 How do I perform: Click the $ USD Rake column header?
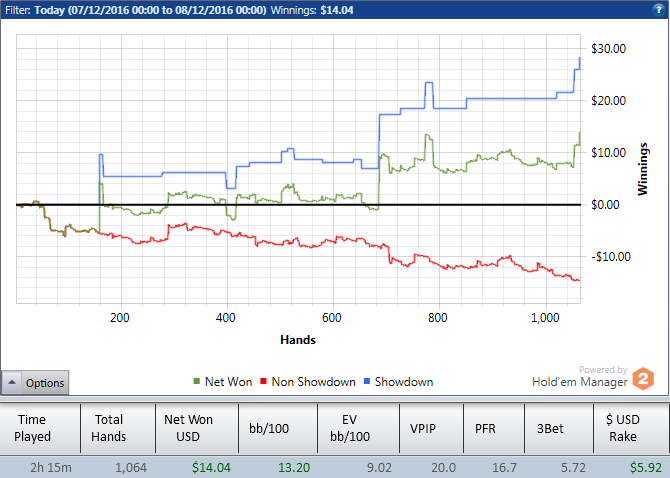pyautogui.click(x=632, y=428)
